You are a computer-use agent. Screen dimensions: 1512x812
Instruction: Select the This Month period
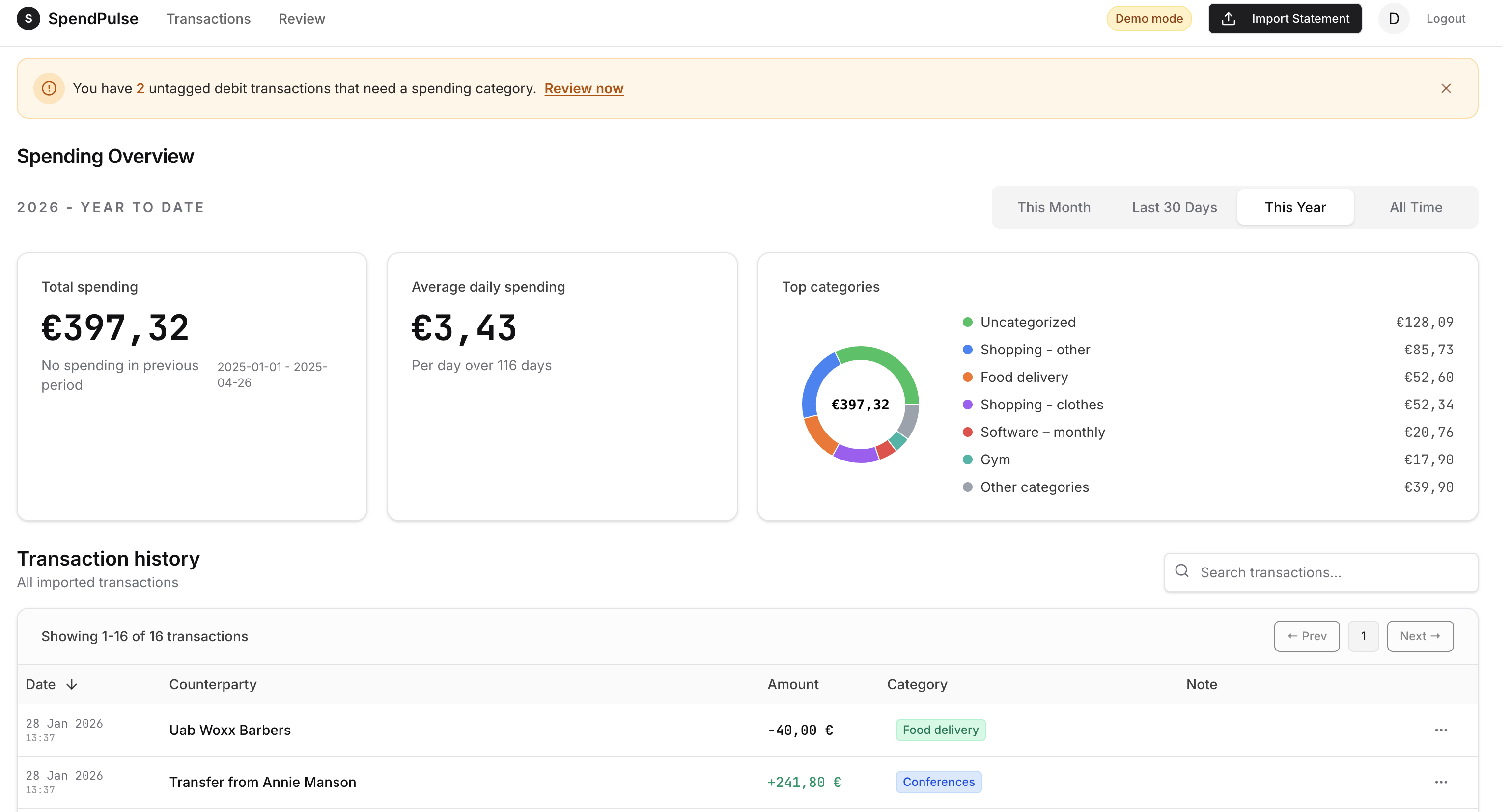click(x=1054, y=207)
